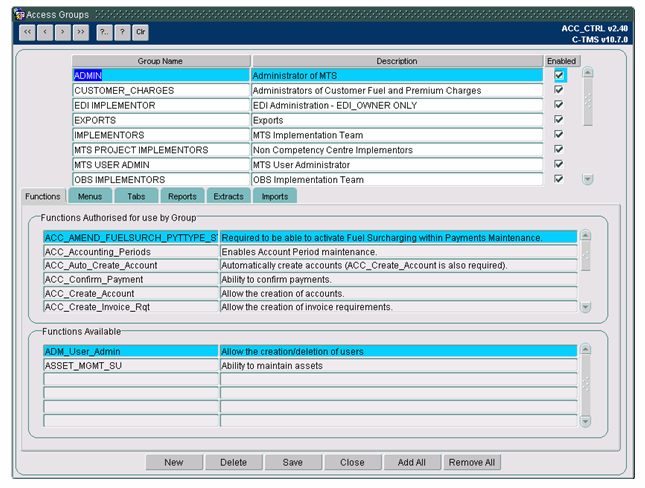Go to previous record with < button
This screenshot has width=645, height=488.
tap(45, 32)
